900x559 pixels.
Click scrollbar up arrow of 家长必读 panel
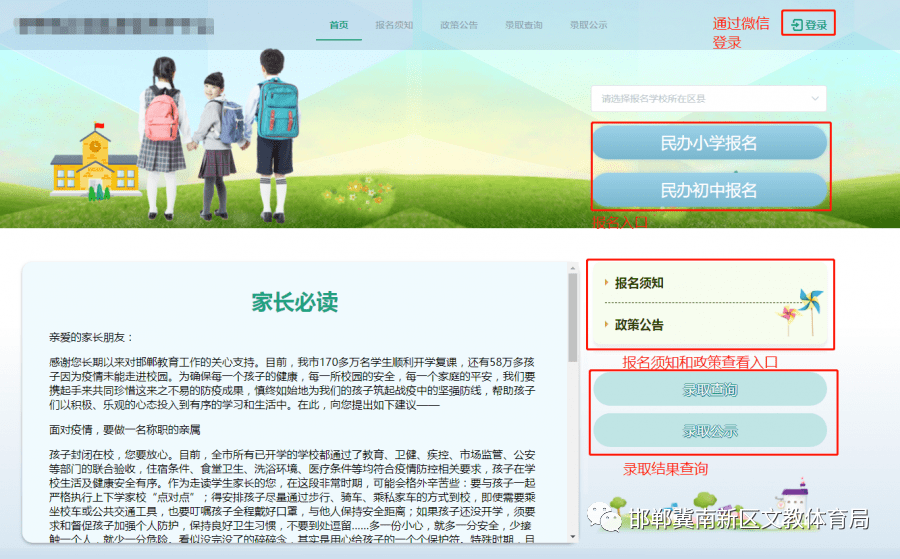573,268
